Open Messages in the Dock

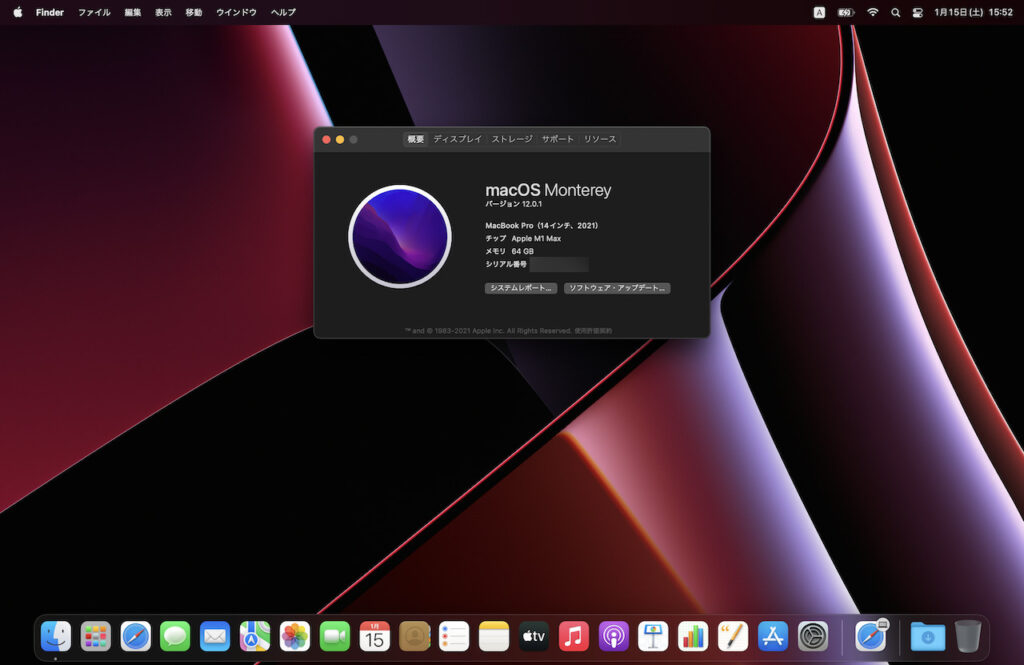[175, 636]
